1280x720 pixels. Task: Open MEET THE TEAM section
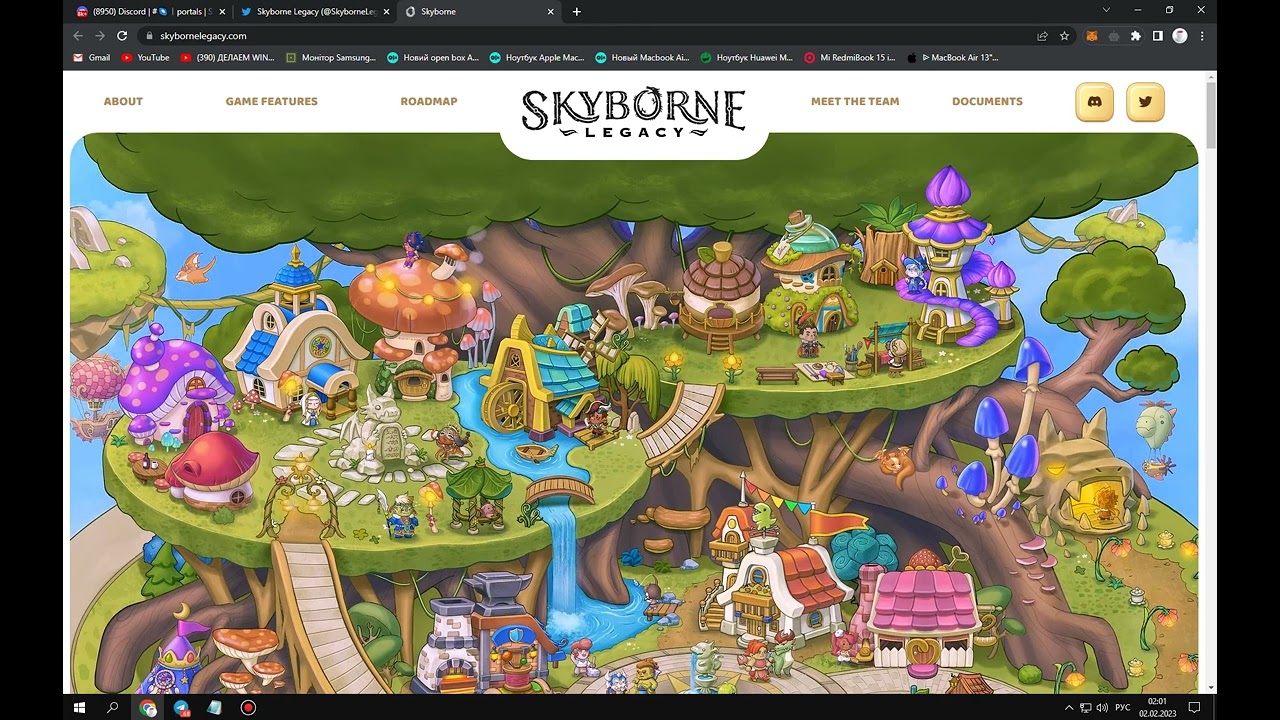coord(855,101)
